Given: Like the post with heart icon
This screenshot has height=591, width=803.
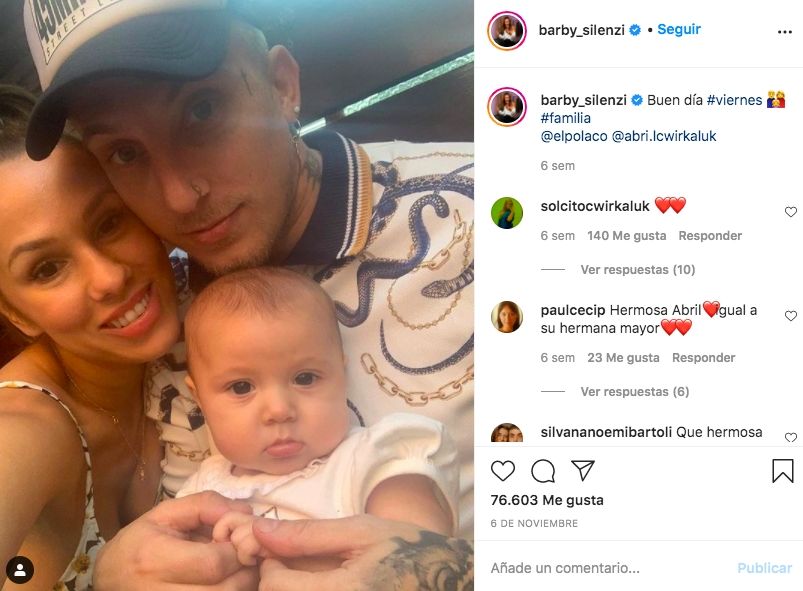Looking at the screenshot, I should pos(502,470).
